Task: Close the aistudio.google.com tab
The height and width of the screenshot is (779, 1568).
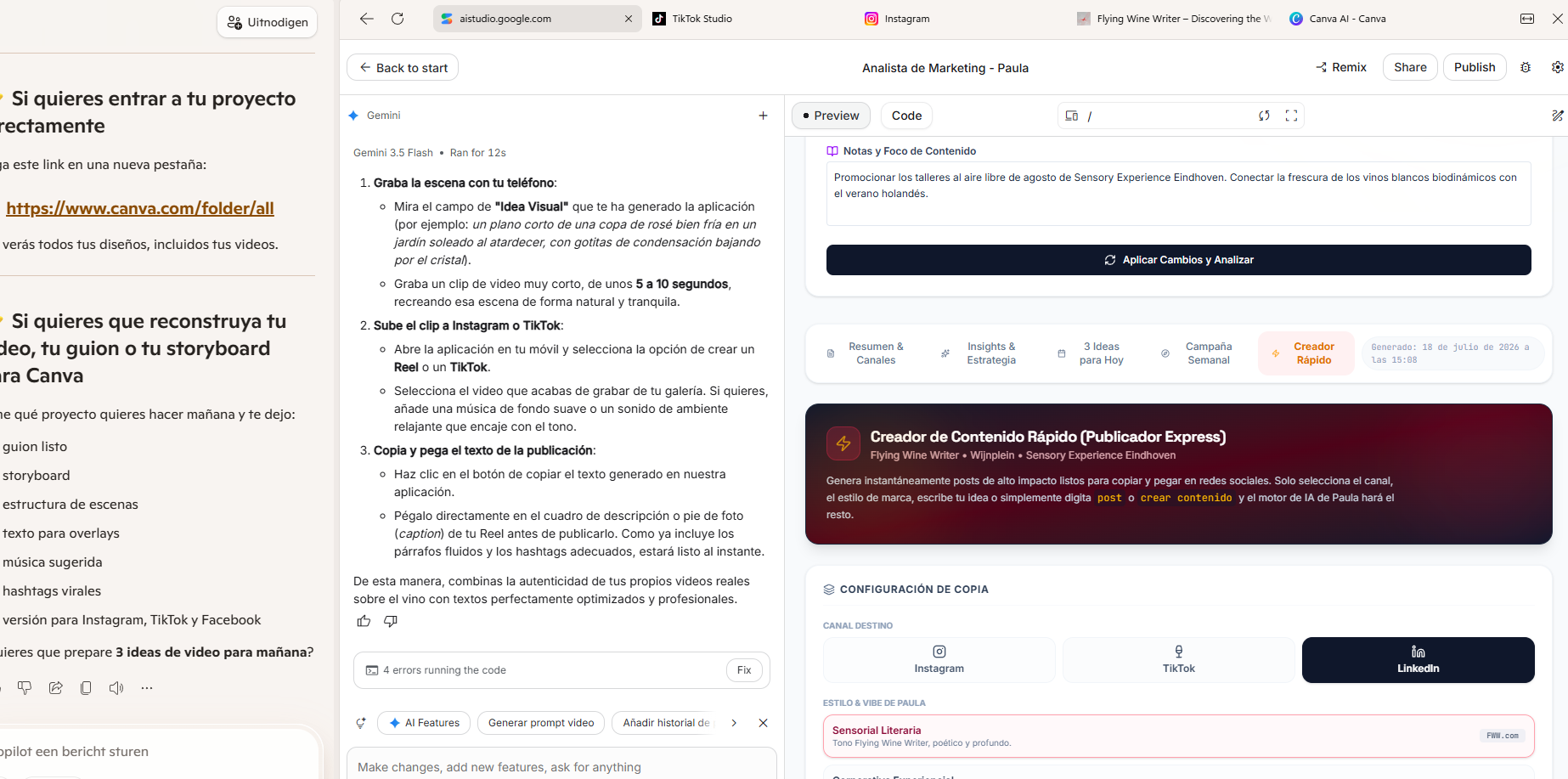Action: (x=629, y=19)
